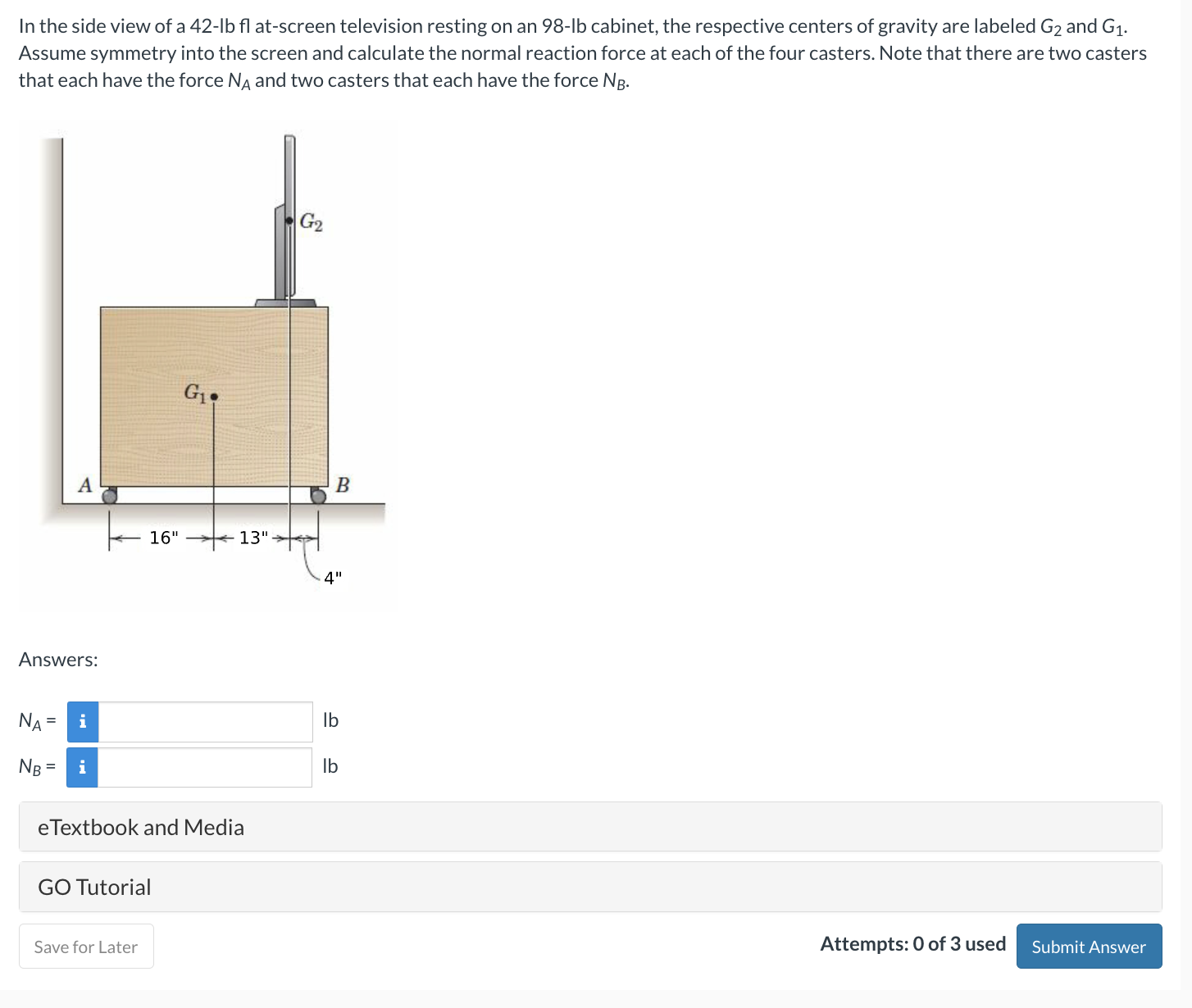The width and height of the screenshot is (1192, 1008).
Task: Click the 4-inch dimension callout
Action: (332, 578)
